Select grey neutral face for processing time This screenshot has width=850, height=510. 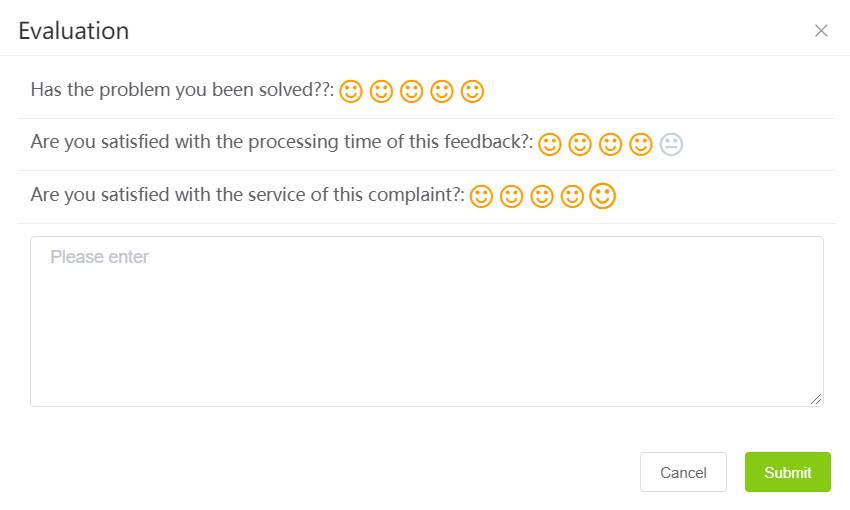[x=671, y=144]
